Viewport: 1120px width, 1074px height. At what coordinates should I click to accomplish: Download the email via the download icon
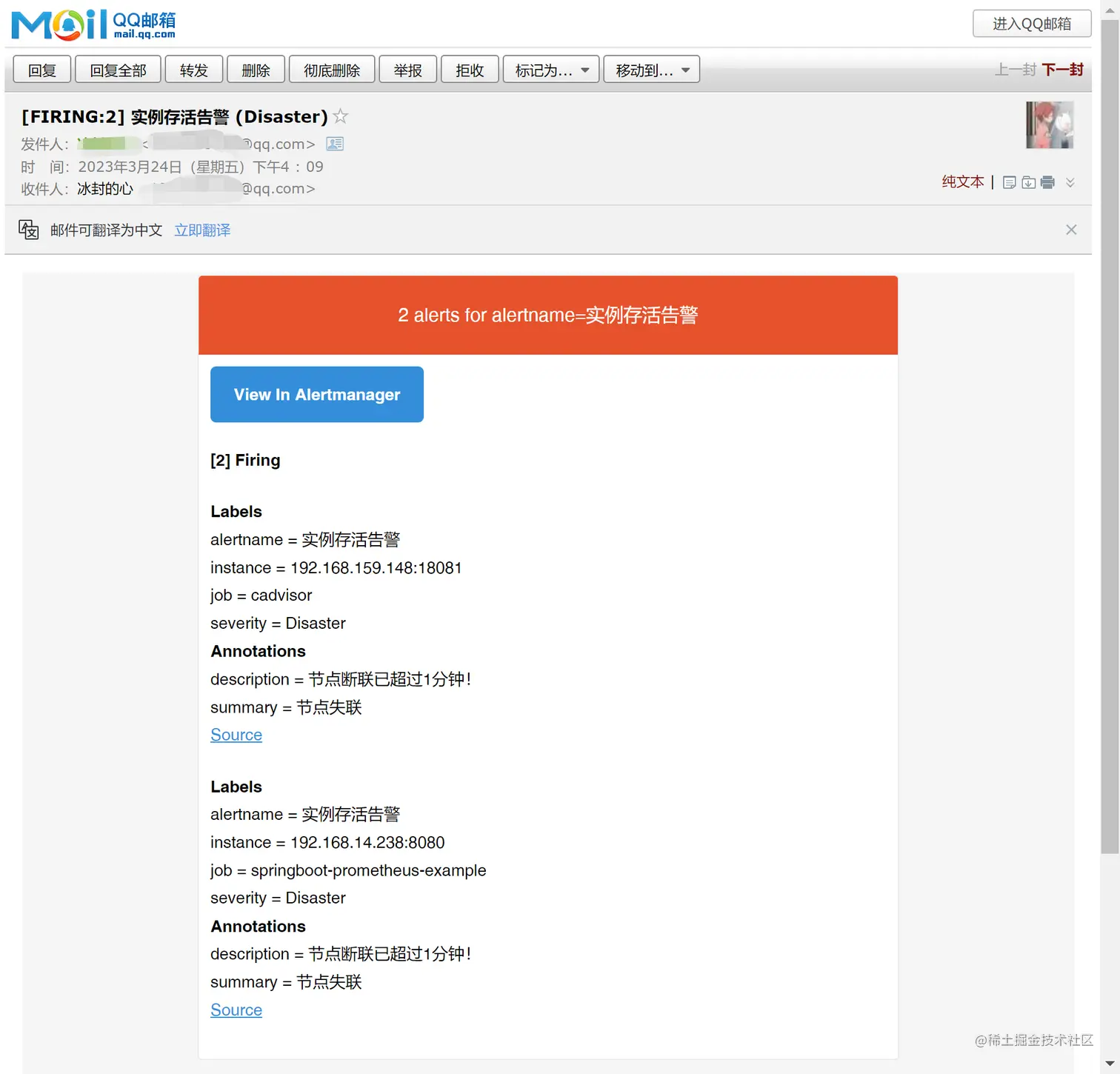(1028, 182)
